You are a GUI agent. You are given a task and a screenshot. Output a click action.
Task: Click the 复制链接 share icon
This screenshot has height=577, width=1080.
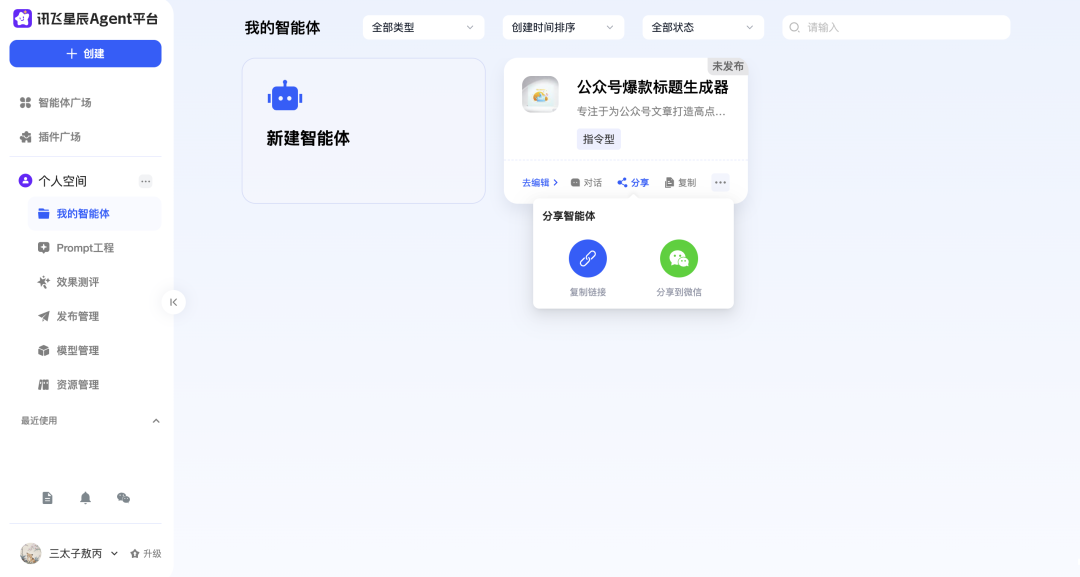587,258
